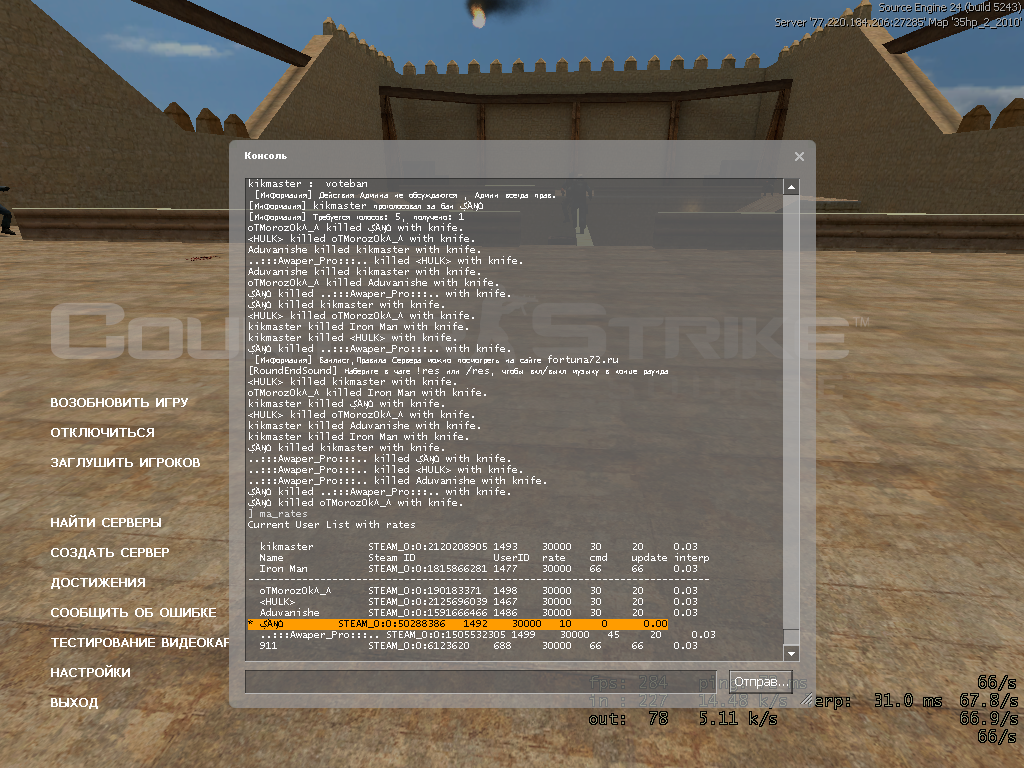
Task: Click ВОЗОБНОВИТЬ ИГРУ to resume game
Action: (119, 402)
